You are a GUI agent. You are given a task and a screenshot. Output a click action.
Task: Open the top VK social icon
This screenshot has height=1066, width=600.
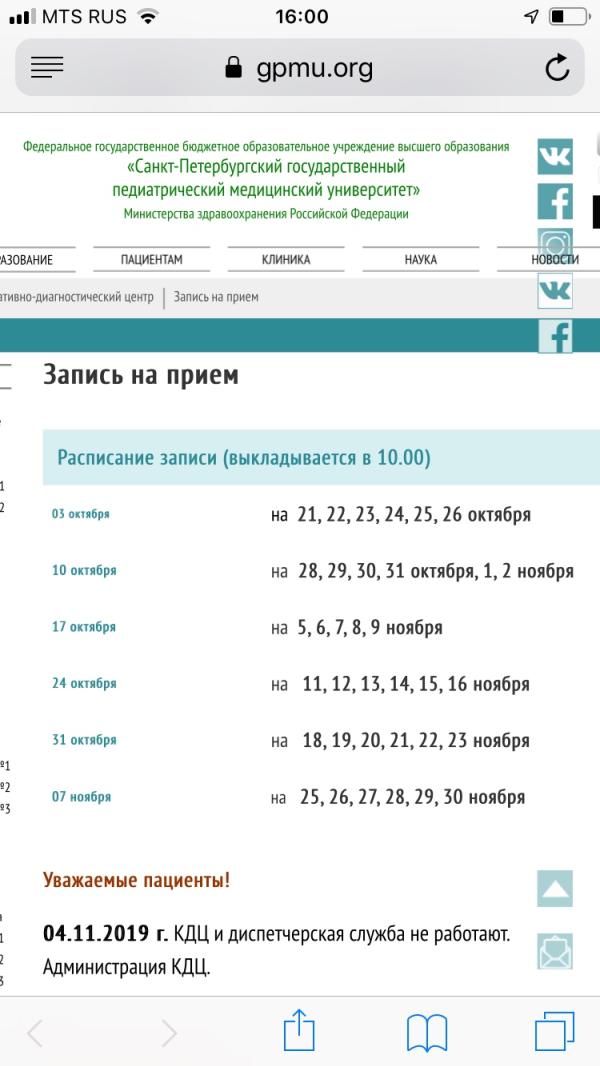555,156
